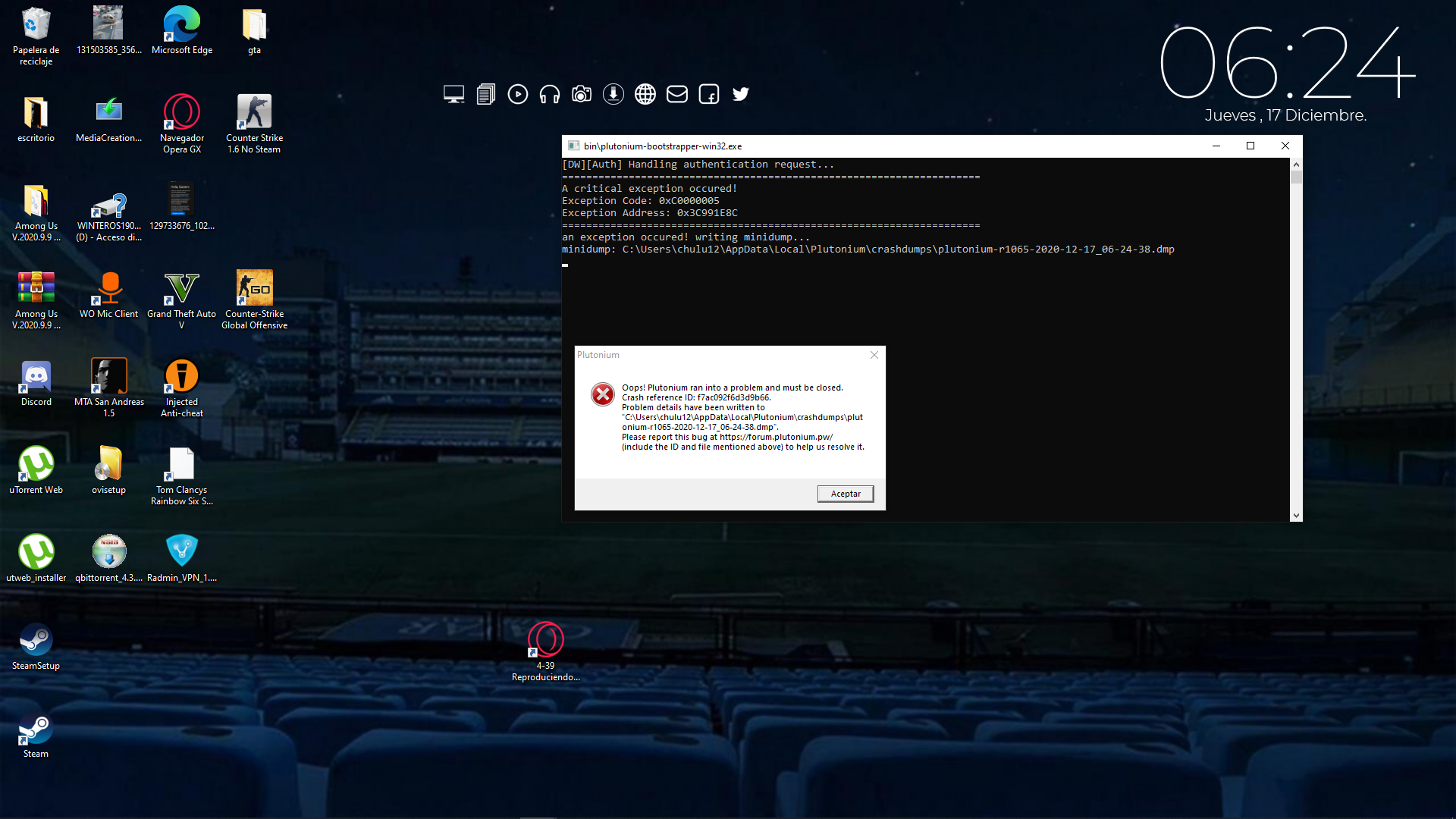Select the Steam desktop shortcut
Screen dimensions: 1456x819
(x=36, y=734)
